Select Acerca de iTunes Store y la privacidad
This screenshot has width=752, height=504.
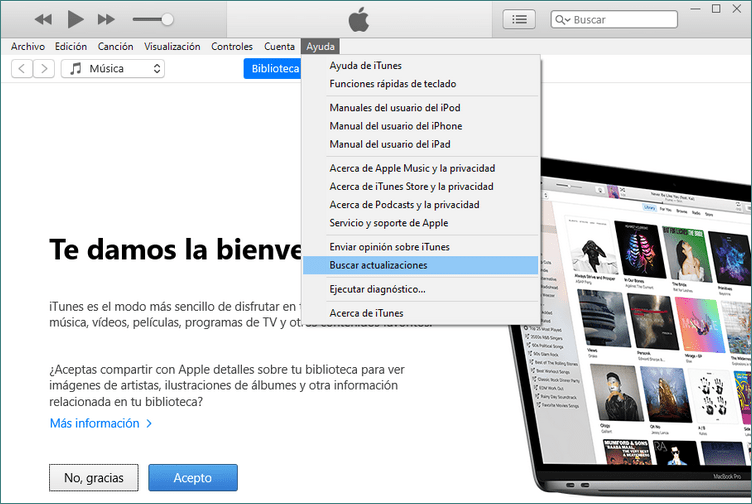[x=421, y=187]
